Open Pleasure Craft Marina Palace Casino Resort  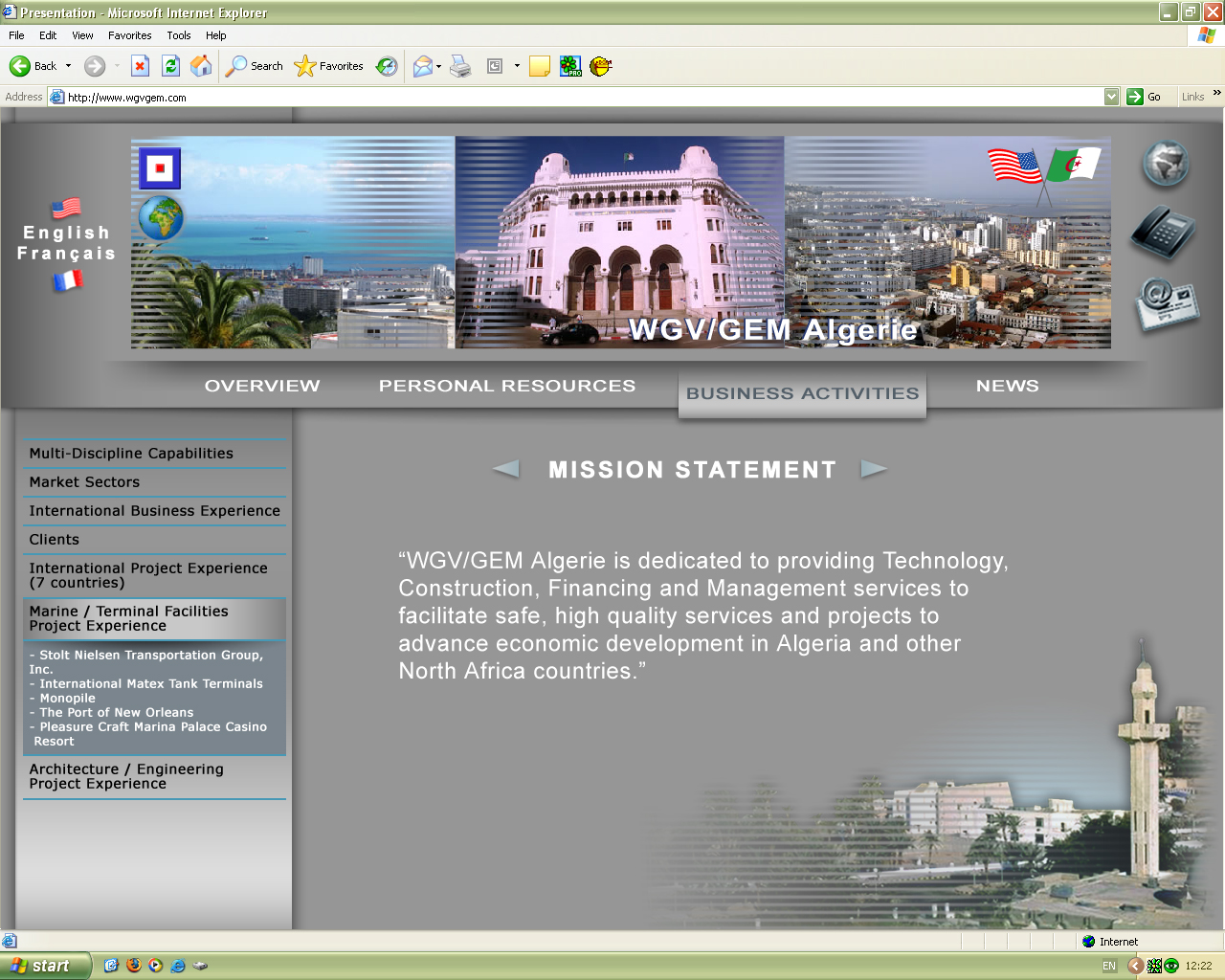(x=148, y=734)
